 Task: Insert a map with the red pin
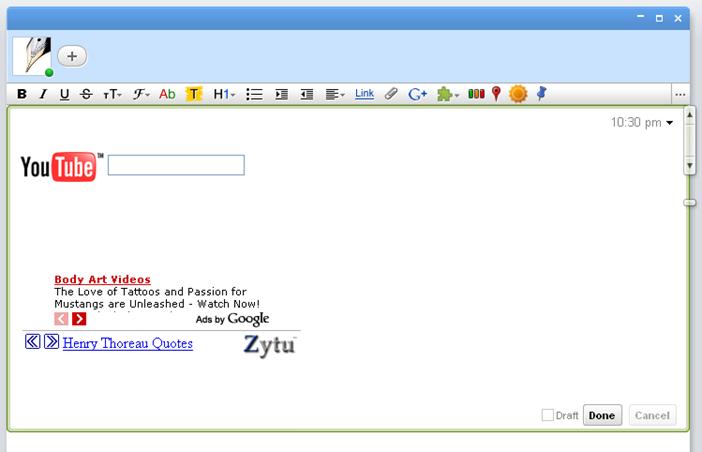click(x=496, y=94)
